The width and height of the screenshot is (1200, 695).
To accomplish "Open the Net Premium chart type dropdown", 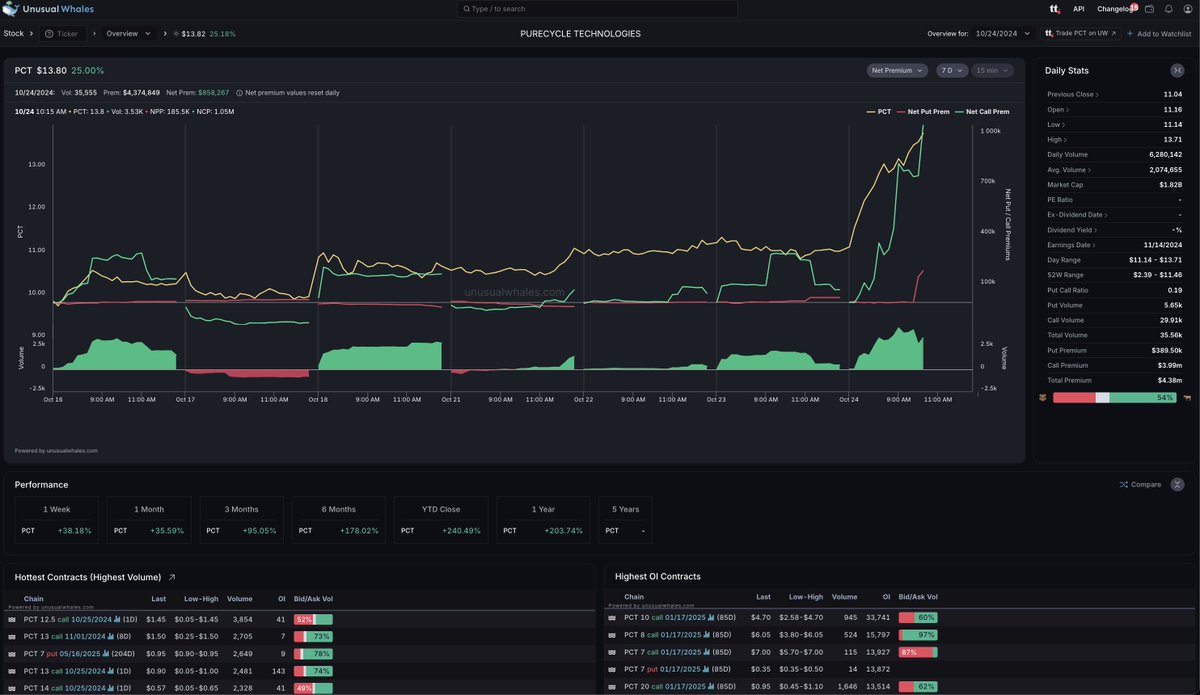I will (x=897, y=71).
